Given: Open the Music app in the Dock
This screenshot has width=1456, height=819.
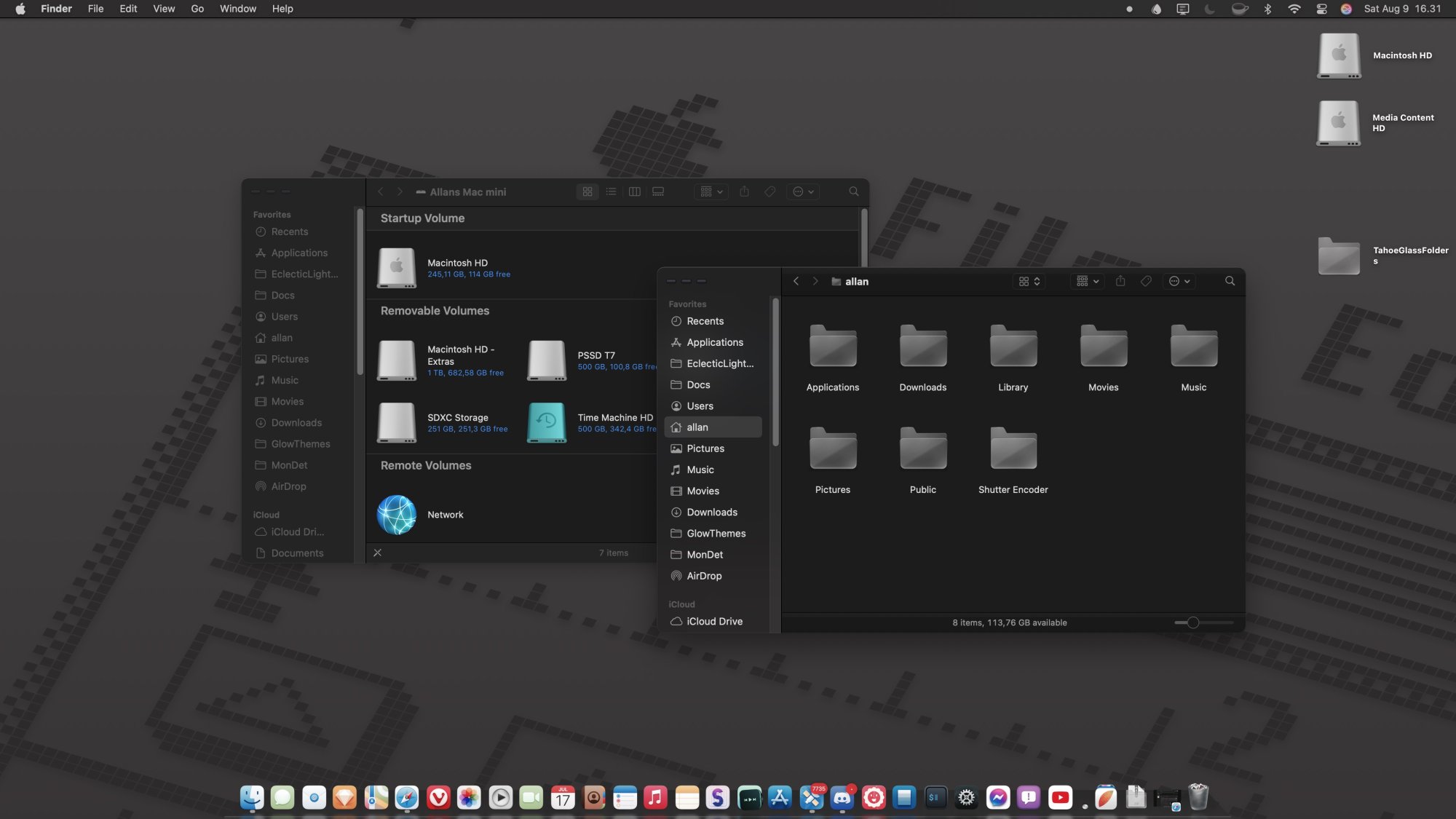Looking at the screenshot, I should pyautogui.click(x=655, y=798).
